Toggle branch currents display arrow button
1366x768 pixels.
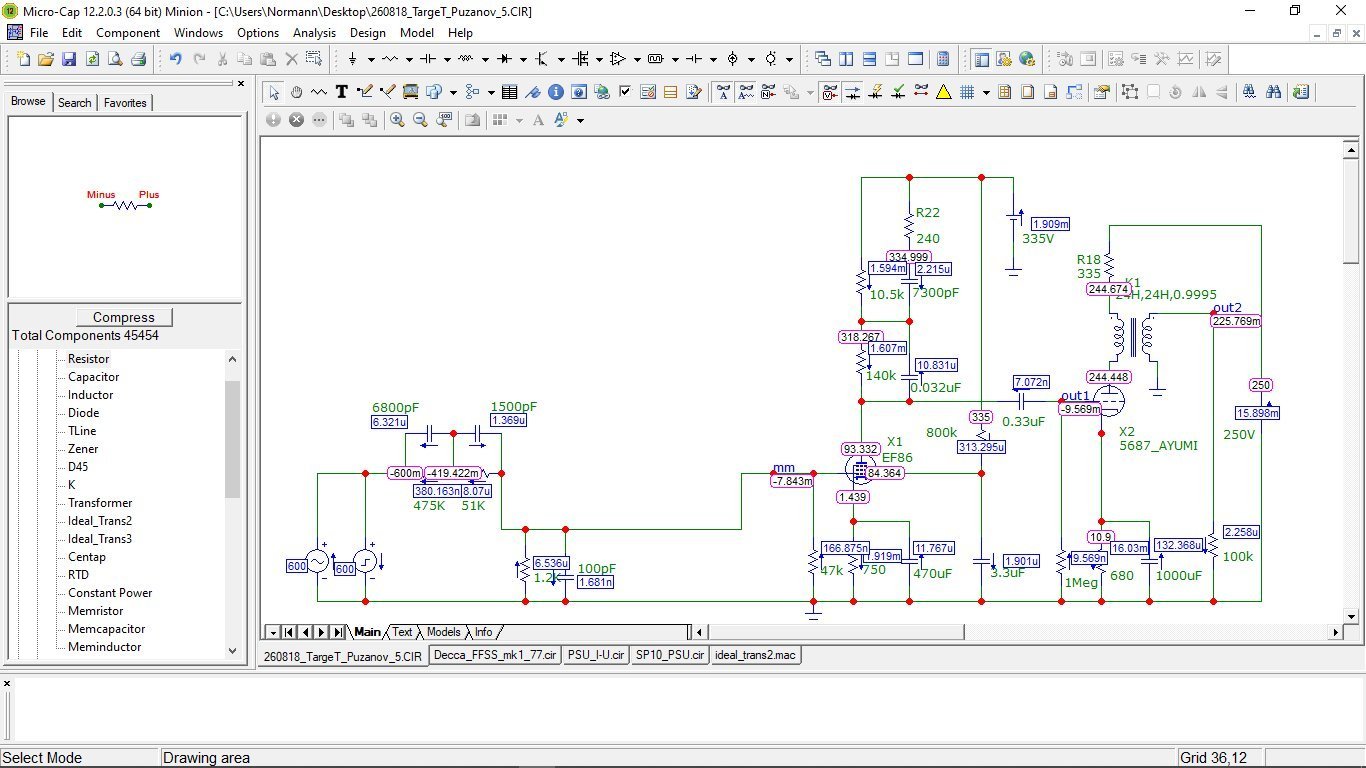[852, 92]
